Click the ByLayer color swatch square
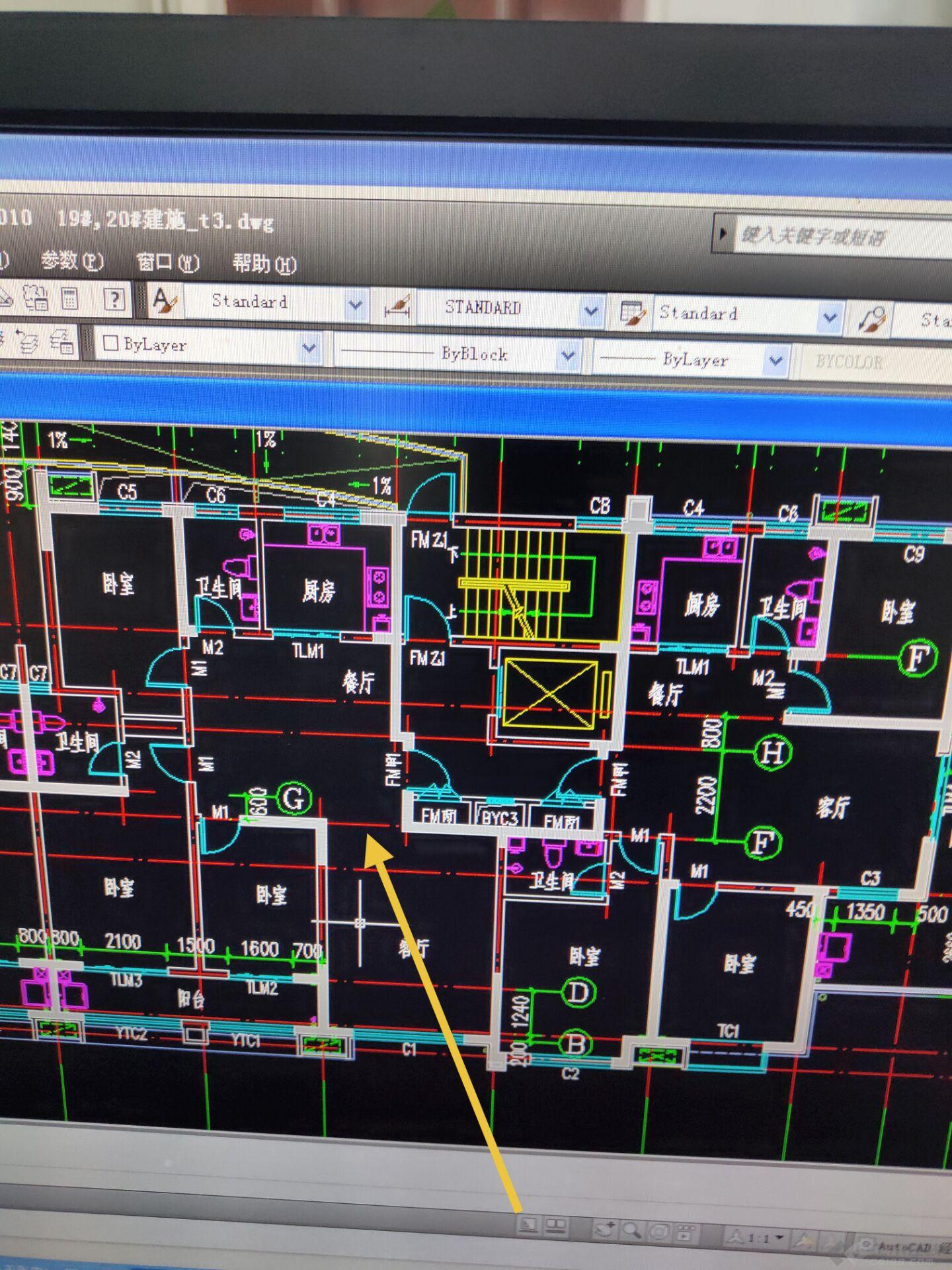Image resolution: width=952 pixels, height=1270 pixels. [x=110, y=343]
